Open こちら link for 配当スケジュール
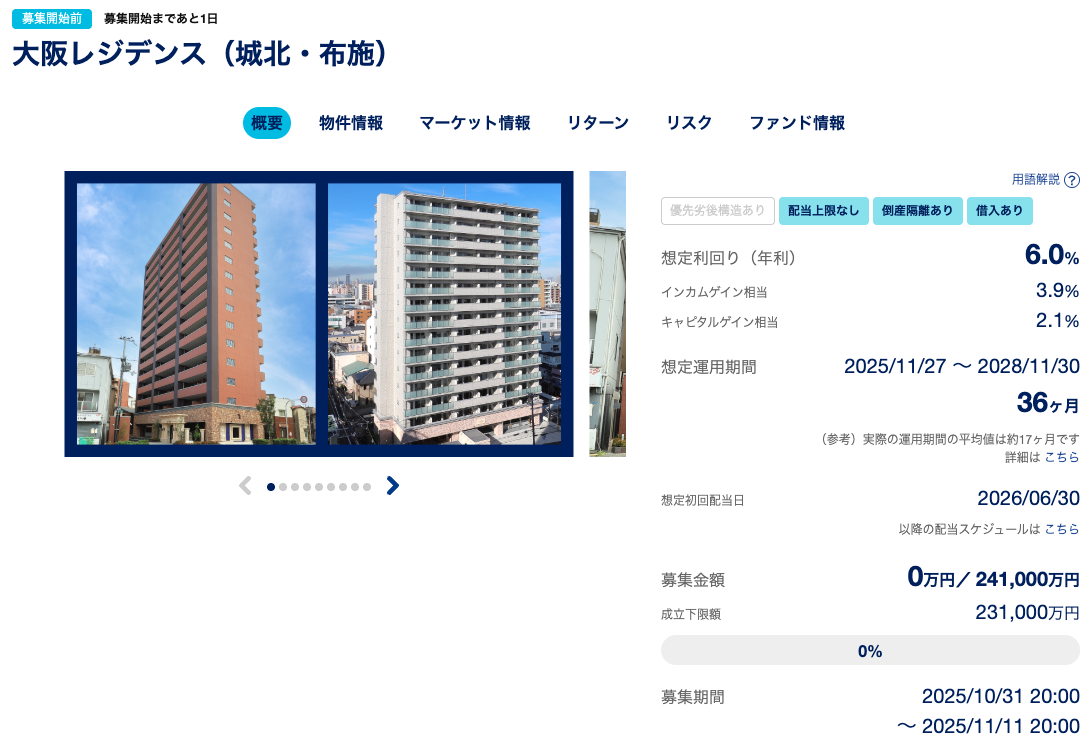The height and width of the screenshot is (746, 1088). [x=1062, y=529]
